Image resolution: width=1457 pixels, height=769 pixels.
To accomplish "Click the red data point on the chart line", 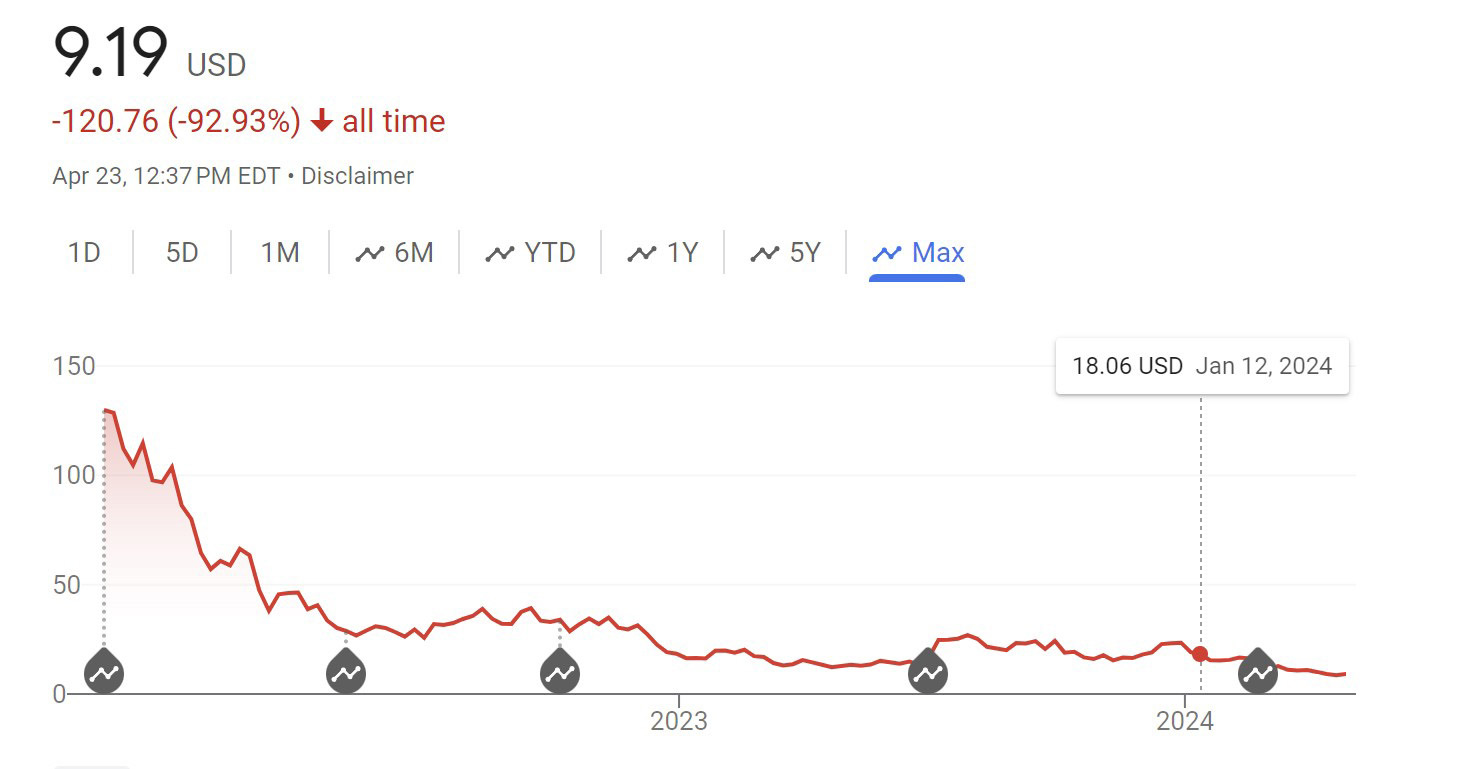I will tap(1200, 654).
